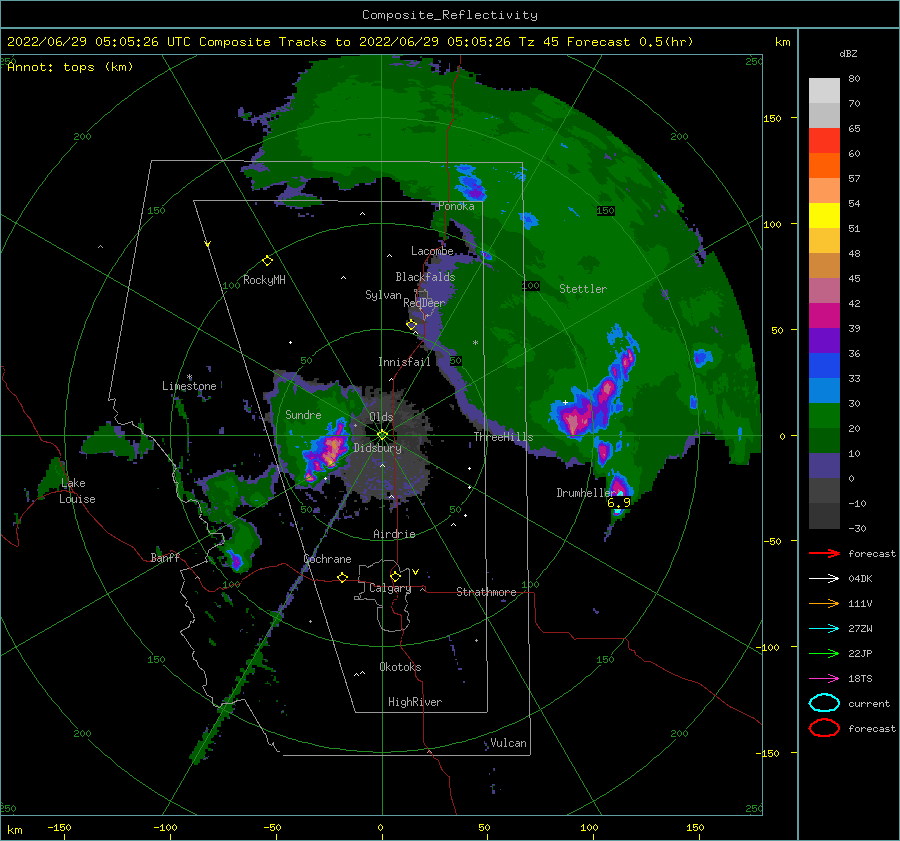
Task: Click the yellow diamond marker below Cochrane
Action: [x=343, y=578]
